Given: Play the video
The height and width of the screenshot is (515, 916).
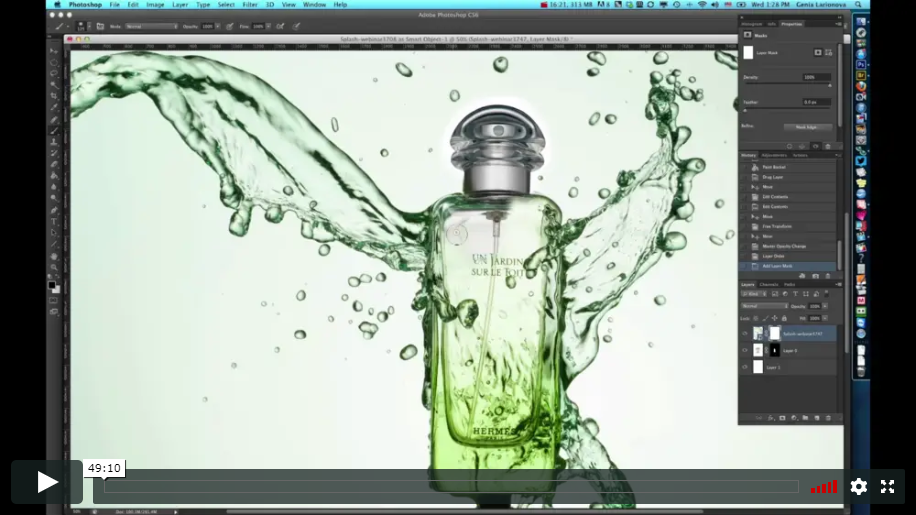Looking at the screenshot, I should (47, 482).
